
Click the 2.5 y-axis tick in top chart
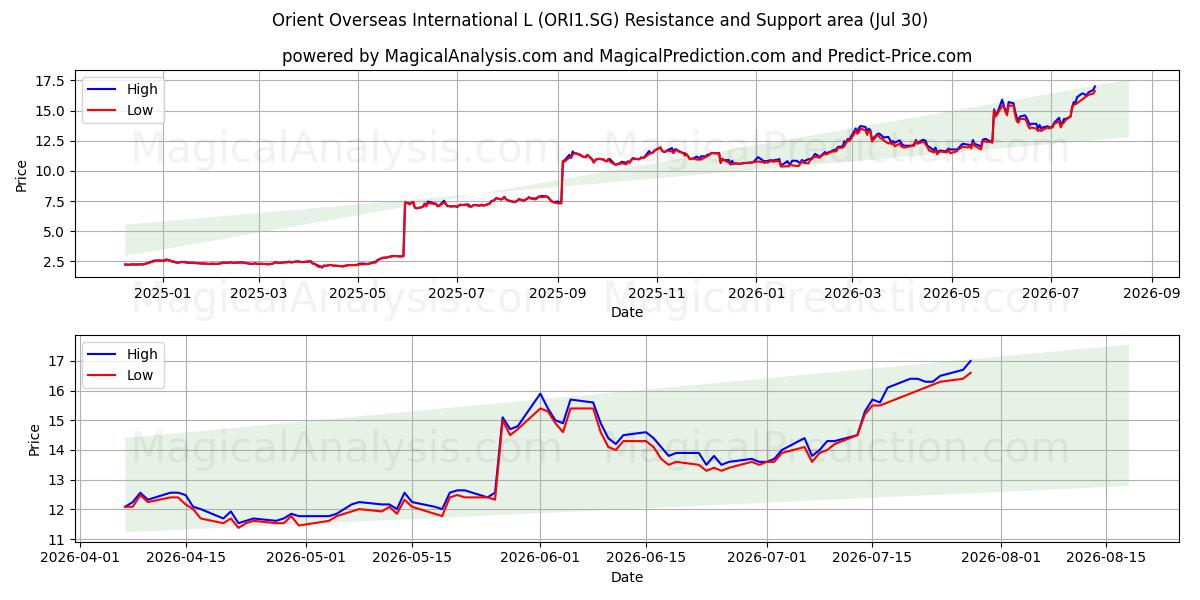55,262
